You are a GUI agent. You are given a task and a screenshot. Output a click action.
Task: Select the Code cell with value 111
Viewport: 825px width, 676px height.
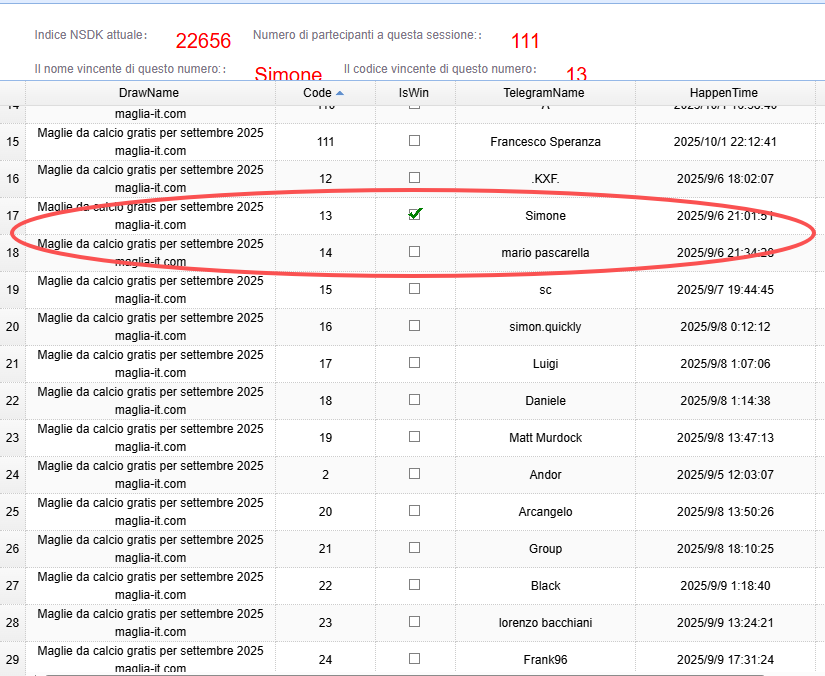[x=325, y=142]
